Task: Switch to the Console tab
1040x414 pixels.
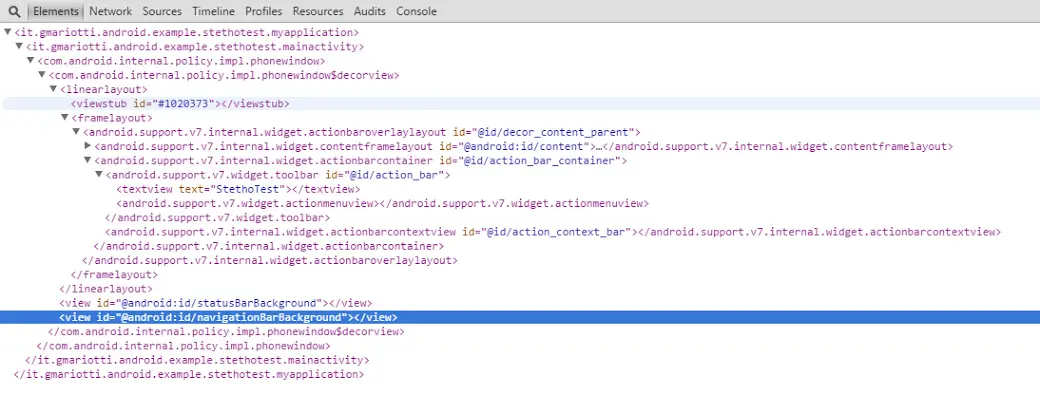Action: coord(417,11)
